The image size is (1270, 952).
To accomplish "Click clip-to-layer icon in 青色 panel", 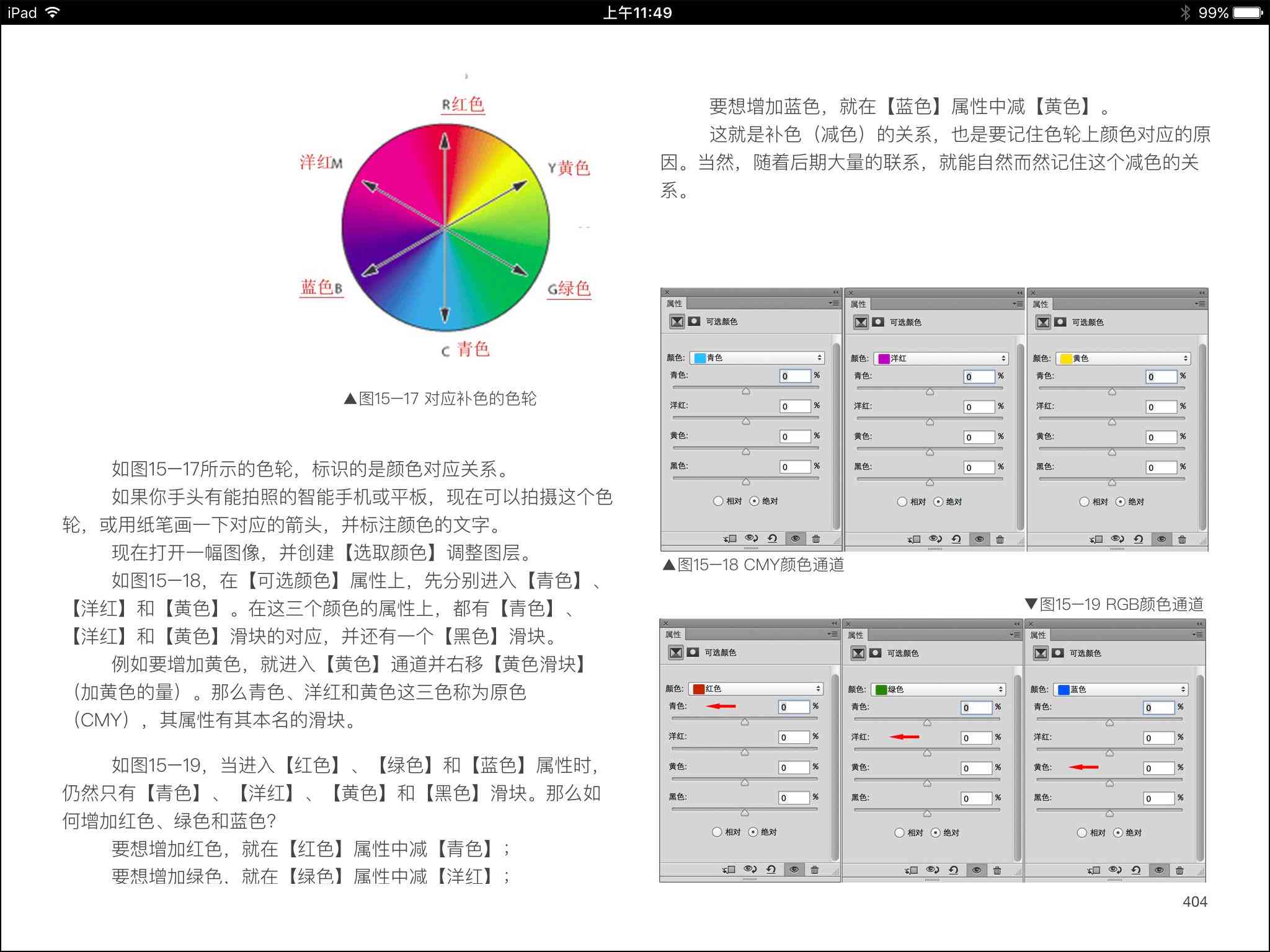I will [730, 539].
